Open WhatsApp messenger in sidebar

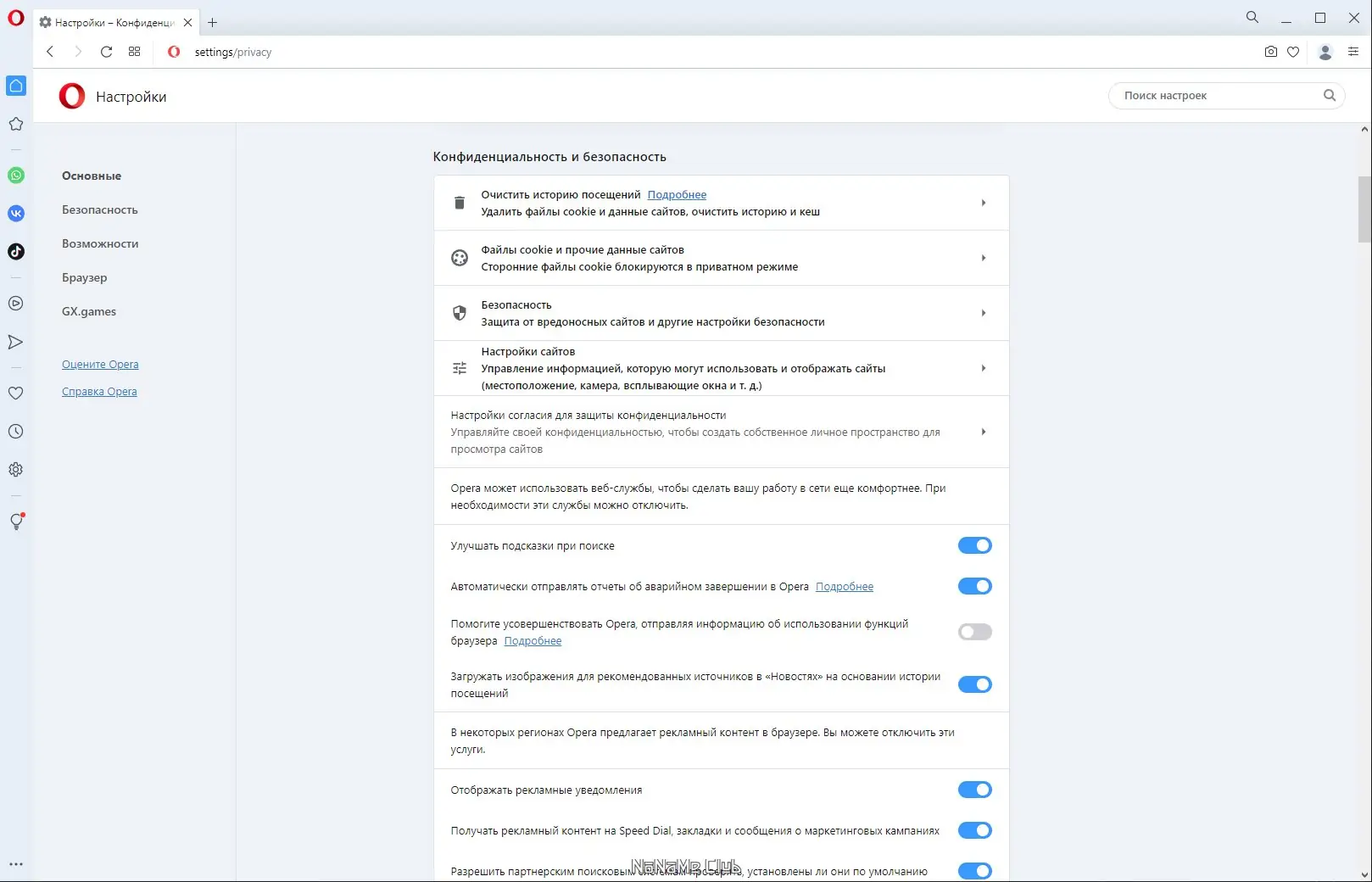16,176
